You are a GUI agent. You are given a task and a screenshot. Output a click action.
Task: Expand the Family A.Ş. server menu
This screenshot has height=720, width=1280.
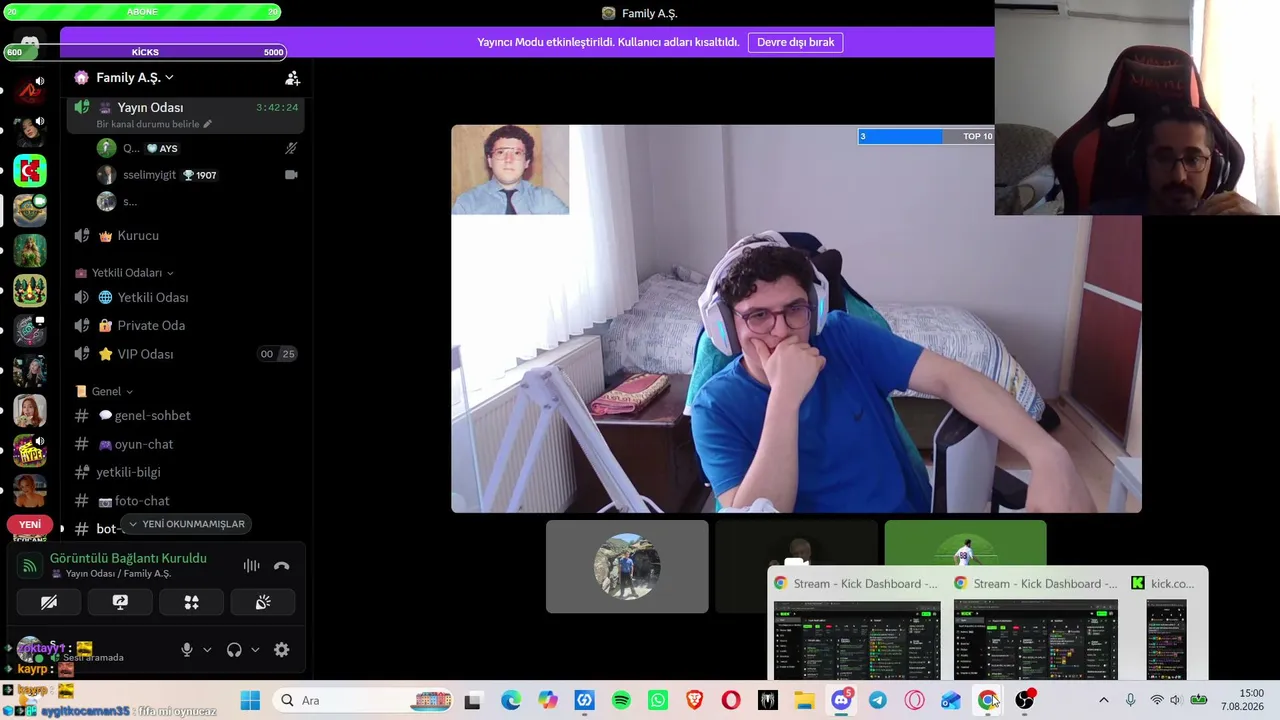[x=135, y=78]
